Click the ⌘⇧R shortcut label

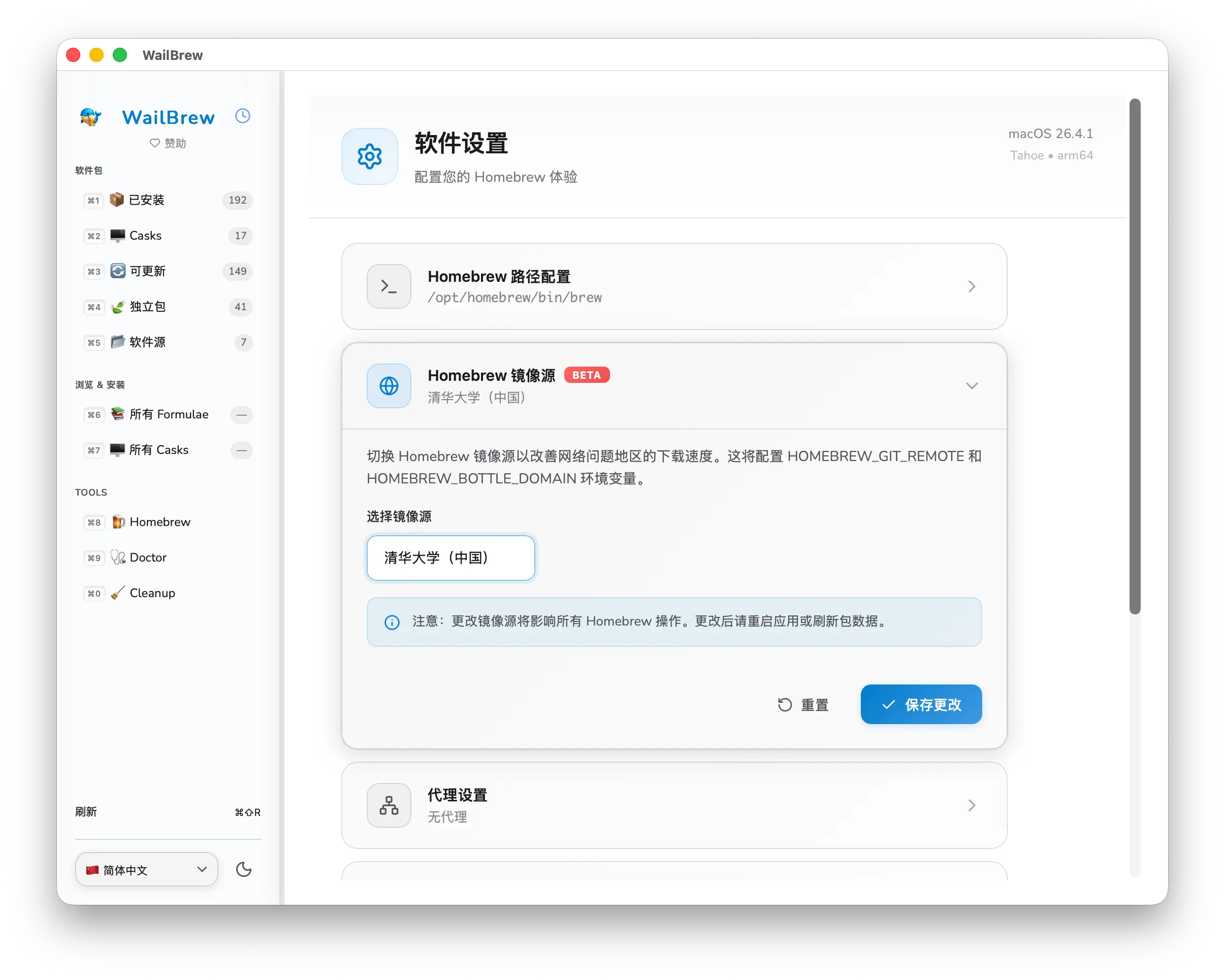(248, 812)
